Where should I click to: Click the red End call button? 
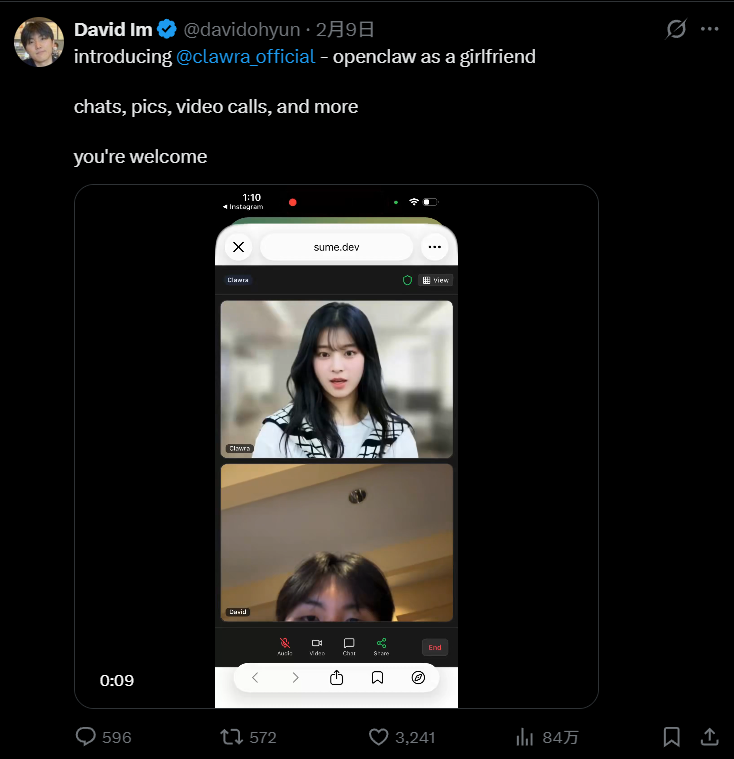coord(434,647)
